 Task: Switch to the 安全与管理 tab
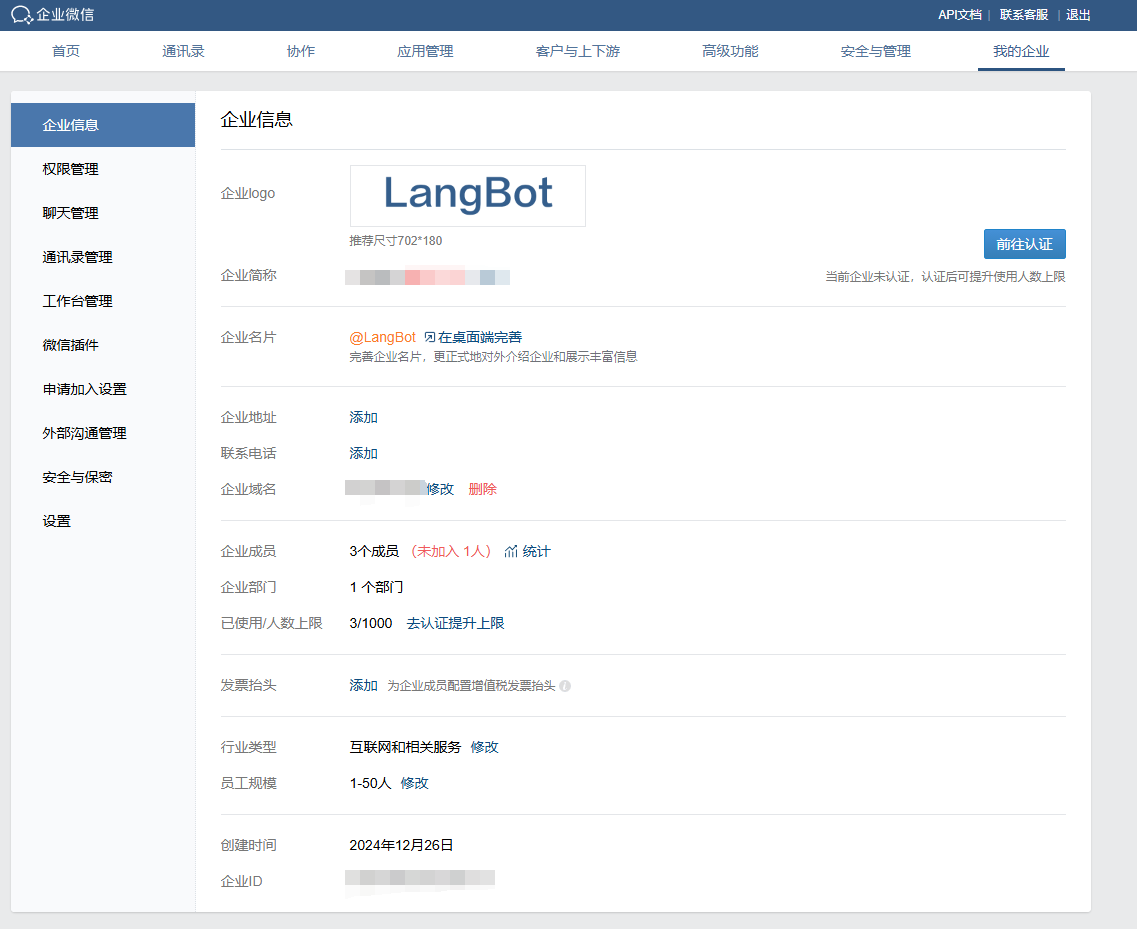[x=874, y=51]
